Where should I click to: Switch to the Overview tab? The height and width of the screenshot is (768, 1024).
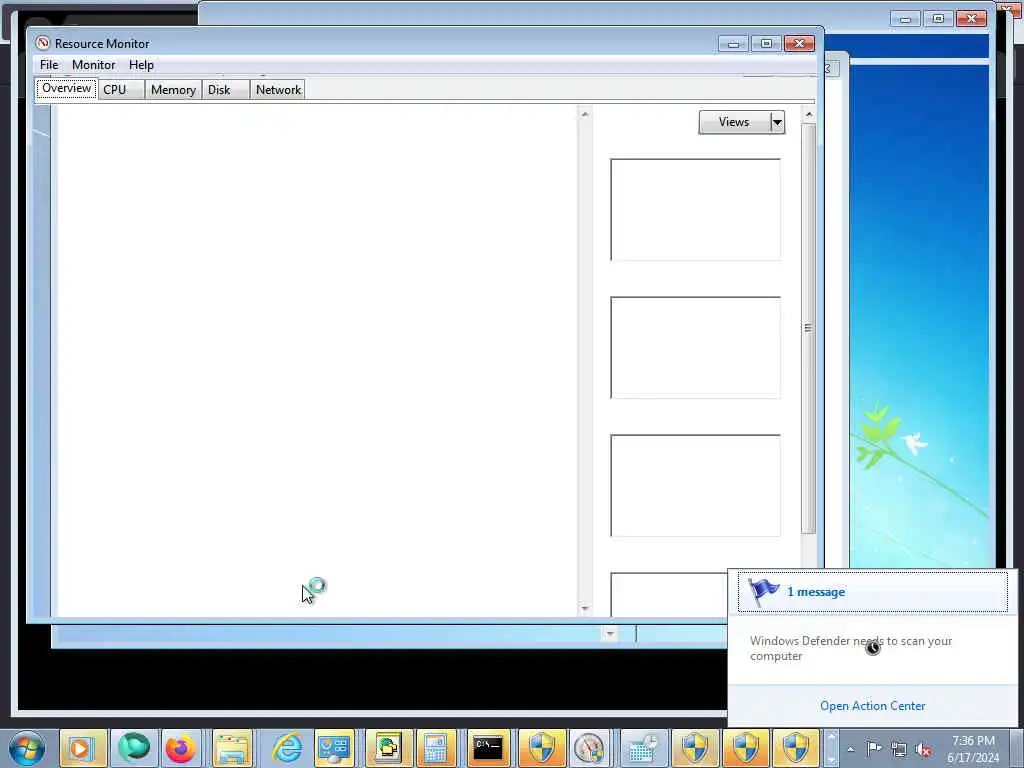[x=67, y=88]
